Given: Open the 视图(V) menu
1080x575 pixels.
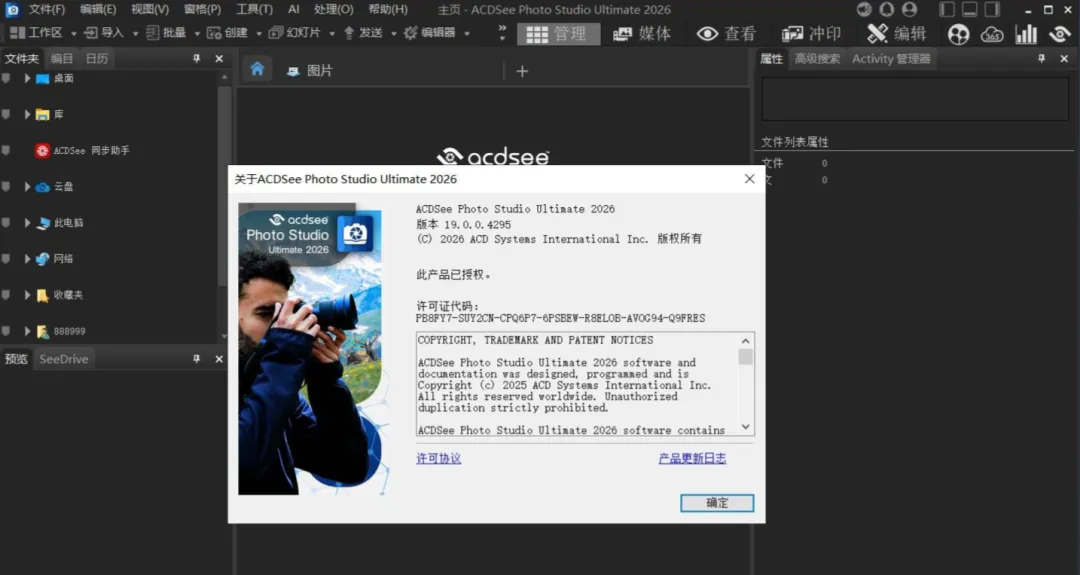Looking at the screenshot, I should (149, 10).
